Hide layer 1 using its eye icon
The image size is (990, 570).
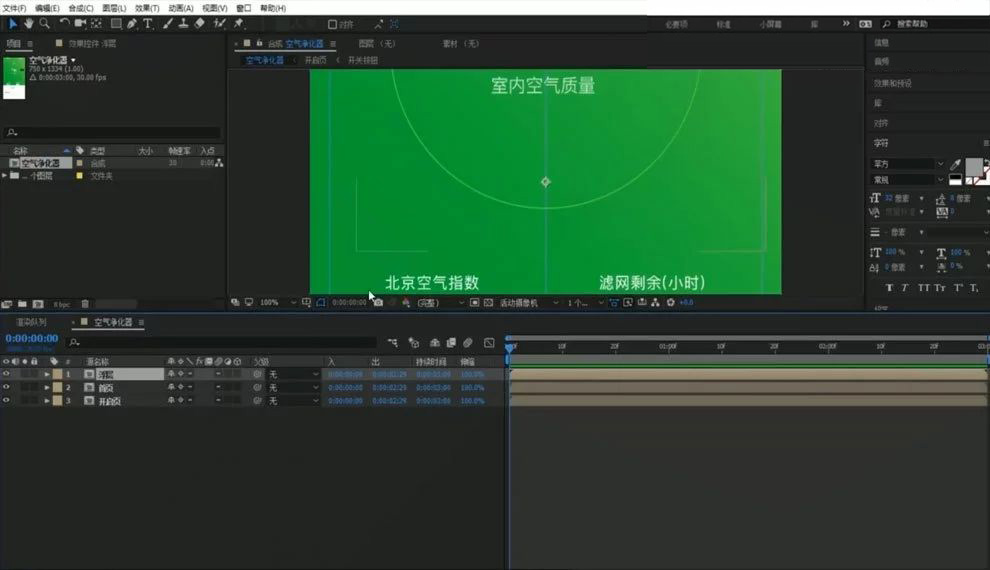6,374
